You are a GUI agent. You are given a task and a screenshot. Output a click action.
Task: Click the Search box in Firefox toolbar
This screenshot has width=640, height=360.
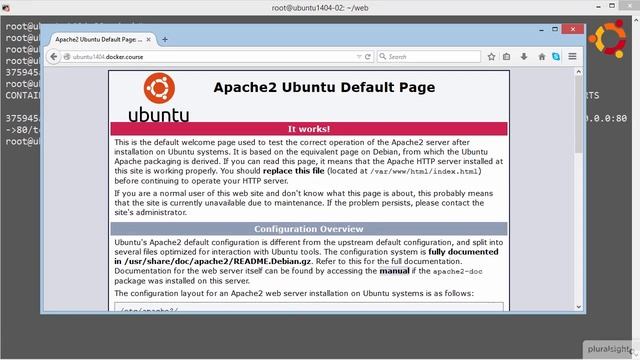(x=429, y=57)
